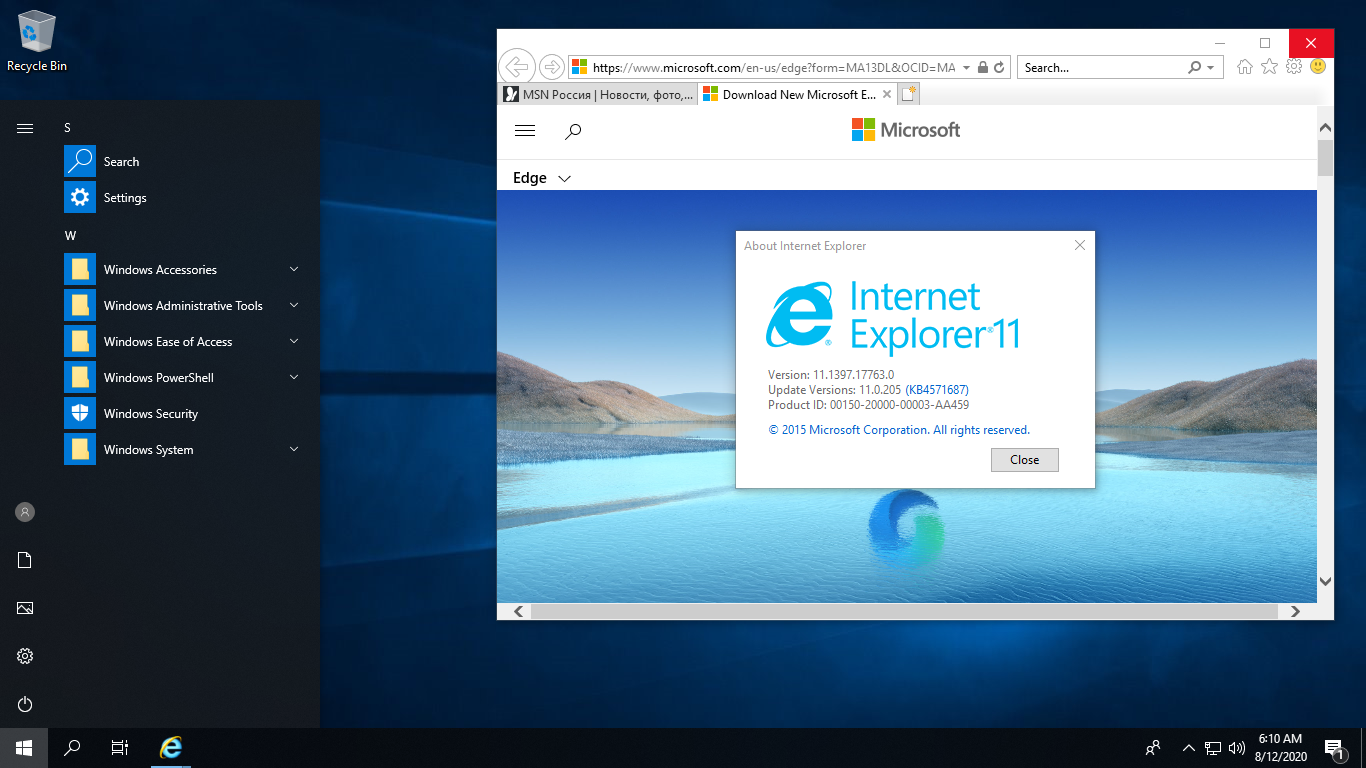Viewport: 1366px width, 768px height.
Task: Open Action Center notifications icon
Action: 1333,747
